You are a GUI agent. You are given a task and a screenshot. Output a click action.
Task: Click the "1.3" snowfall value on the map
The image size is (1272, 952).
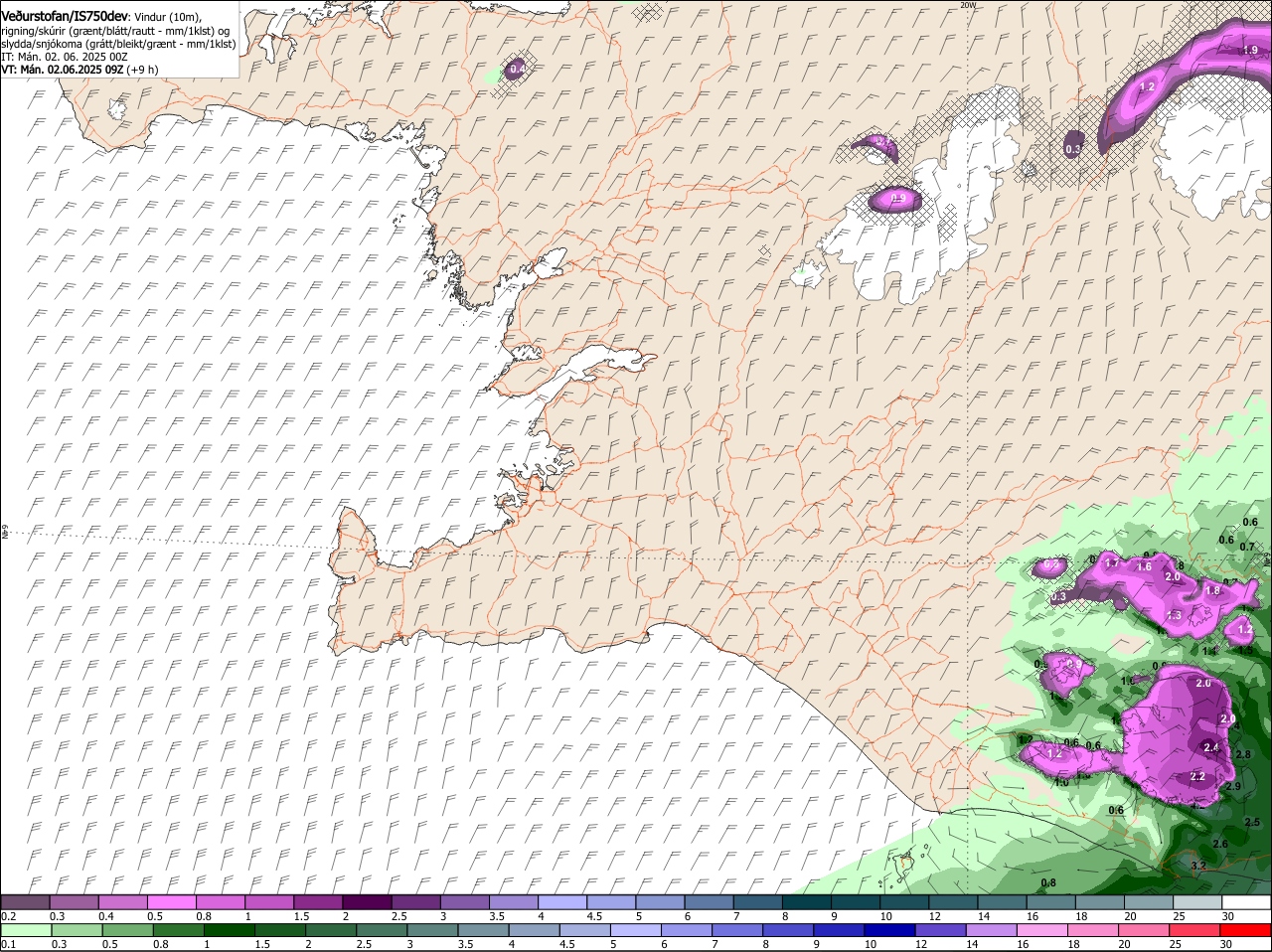click(x=1174, y=615)
